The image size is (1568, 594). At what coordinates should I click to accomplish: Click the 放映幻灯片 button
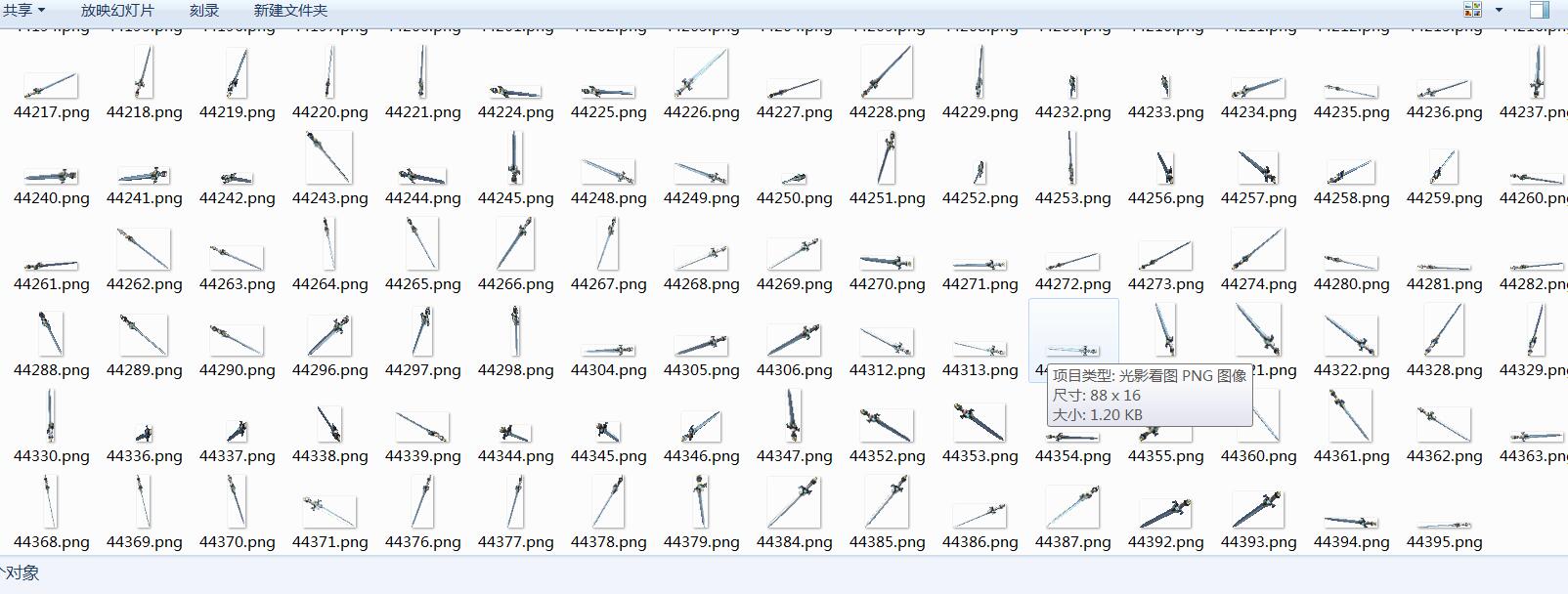[x=117, y=10]
